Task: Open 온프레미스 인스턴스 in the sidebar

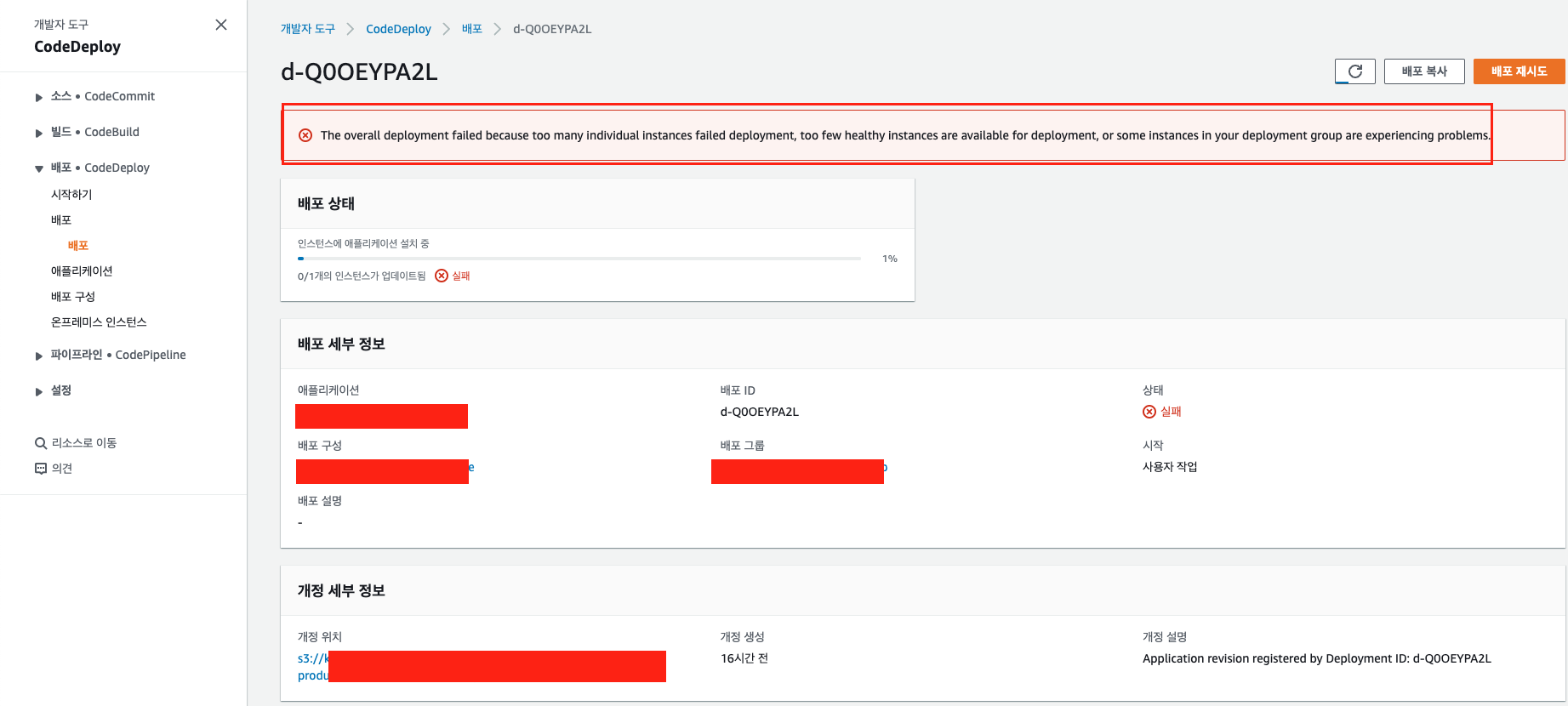Action: tap(99, 322)
